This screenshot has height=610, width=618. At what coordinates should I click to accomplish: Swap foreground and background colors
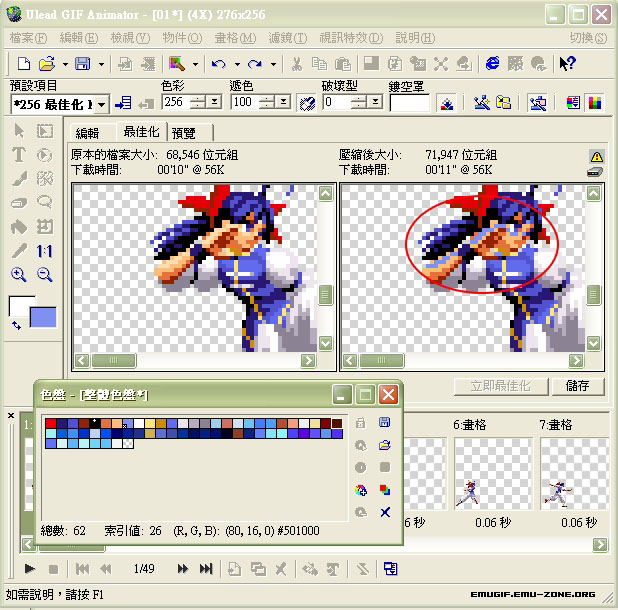(16, 325)
